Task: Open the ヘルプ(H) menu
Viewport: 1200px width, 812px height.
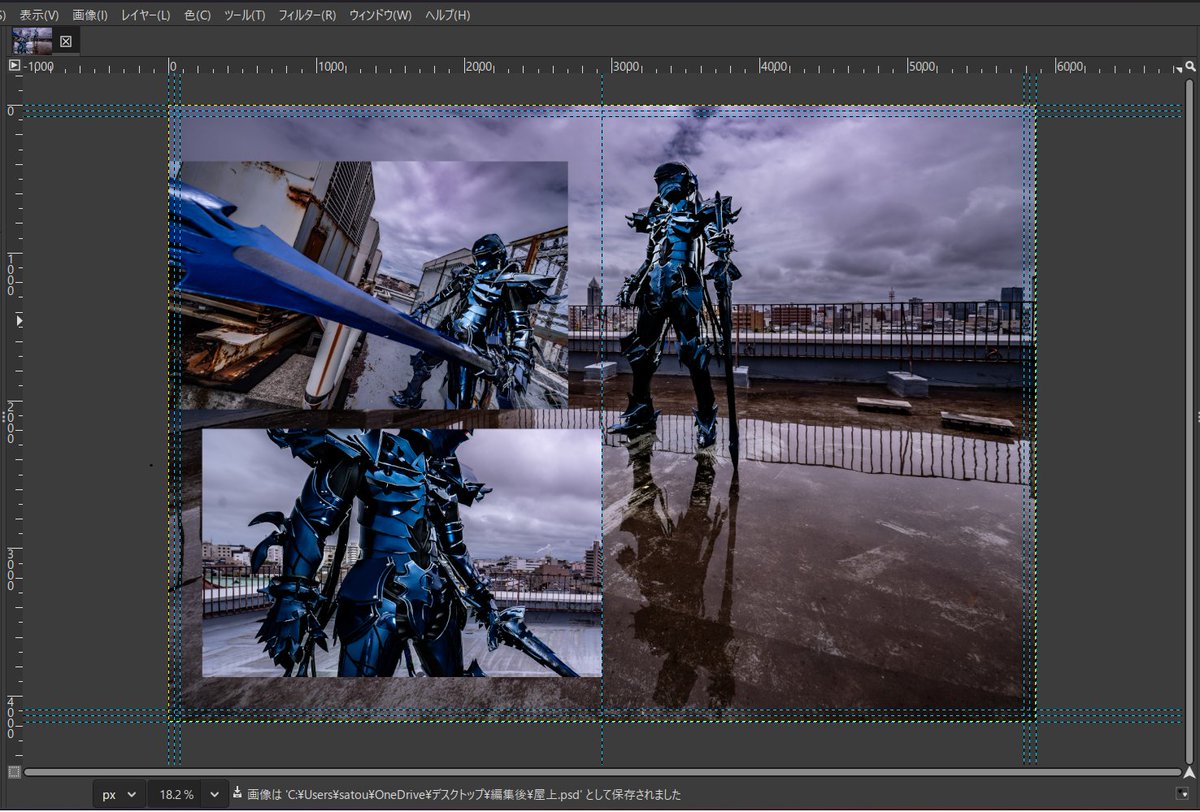Action: click(447, 16)
